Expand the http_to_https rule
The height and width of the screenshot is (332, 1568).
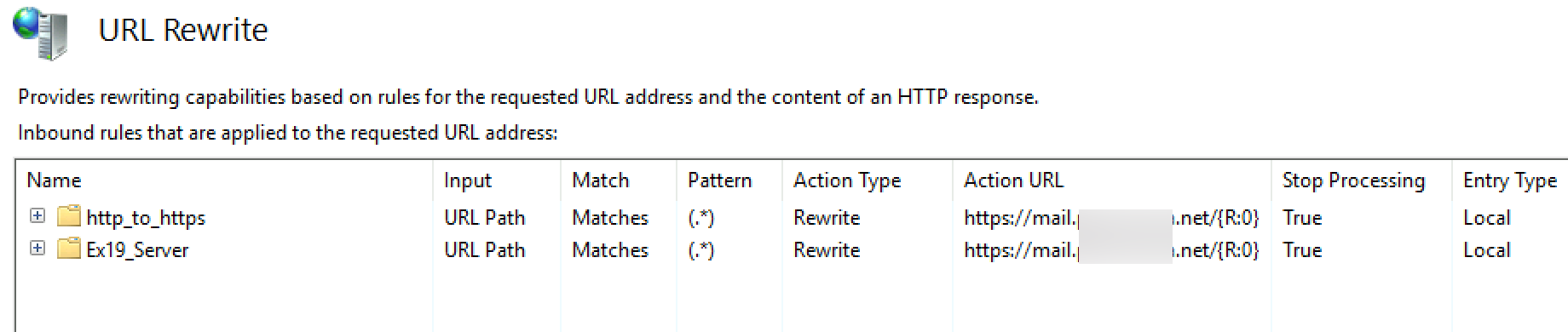(37, 216)
